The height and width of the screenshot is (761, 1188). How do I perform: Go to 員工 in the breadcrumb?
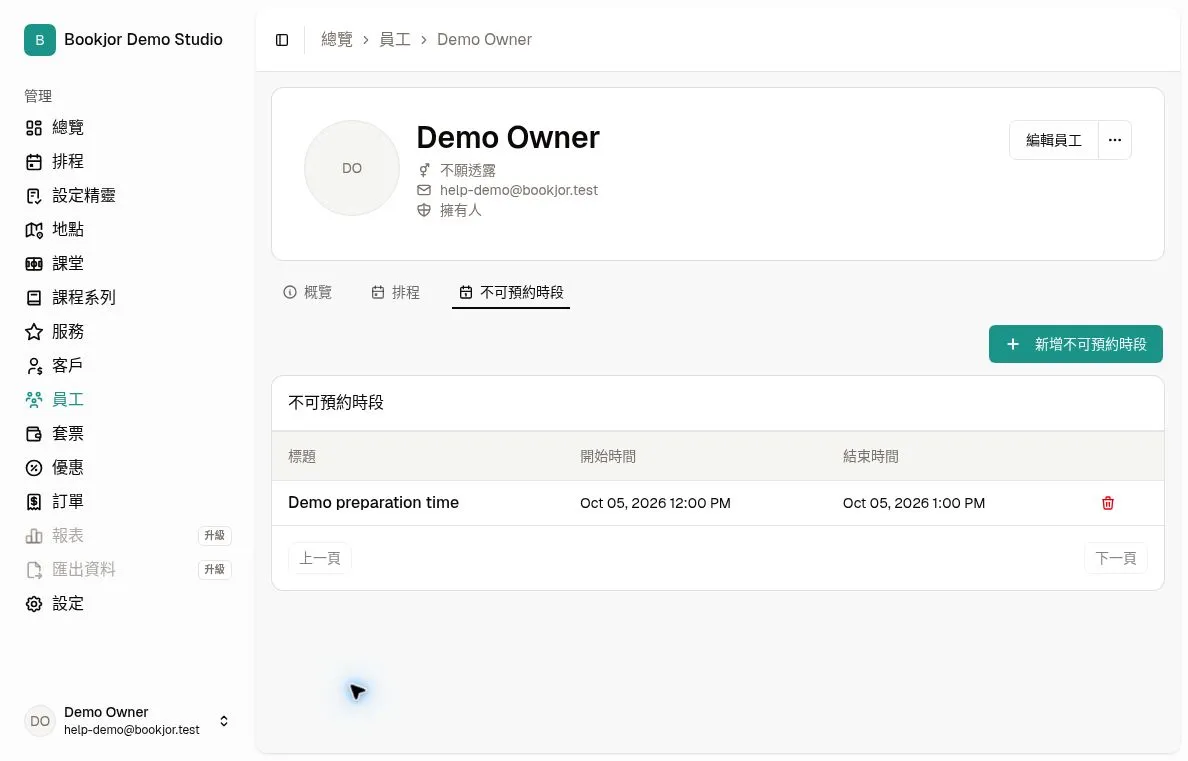coord(395,39)
